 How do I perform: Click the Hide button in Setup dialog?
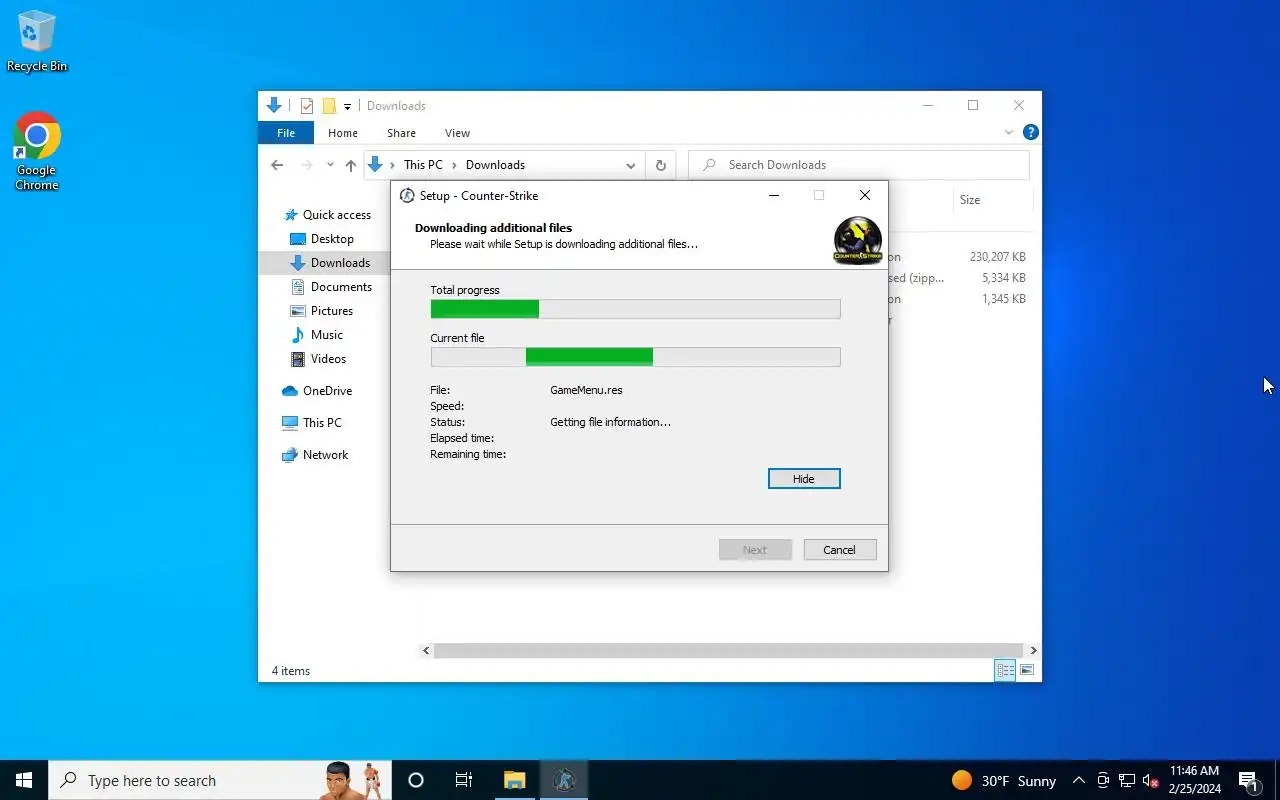click(804, 479)
